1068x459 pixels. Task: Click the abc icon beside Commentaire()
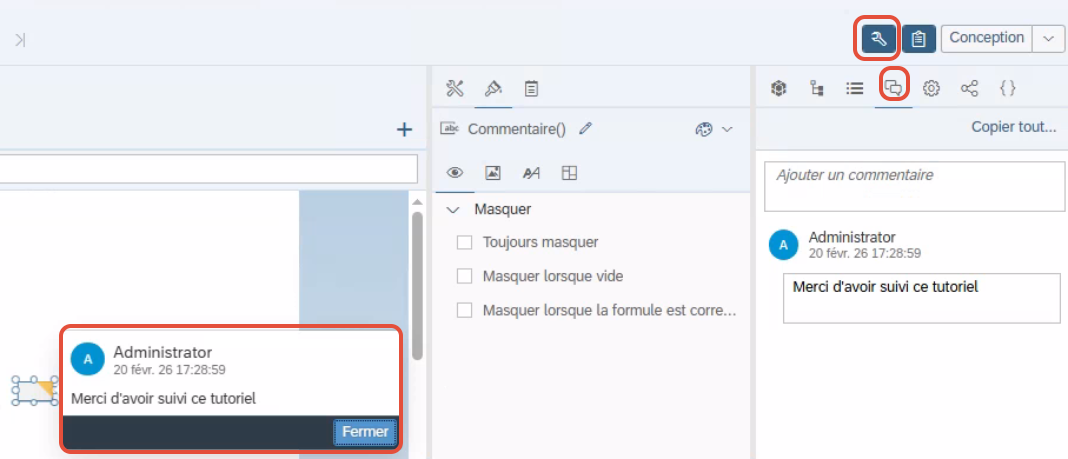[449, 127]
